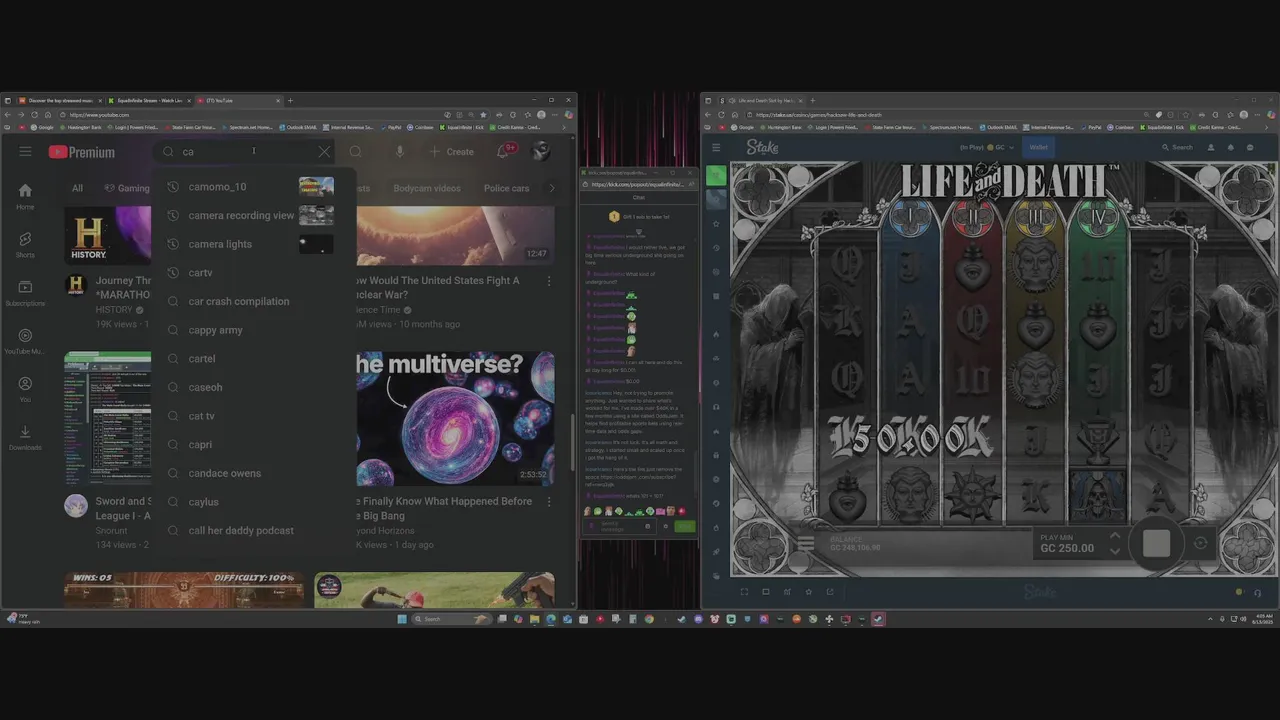This screenshot has height=720, width=1280.
Task: Open Stake profile icon
Action: pos(1211,147)
